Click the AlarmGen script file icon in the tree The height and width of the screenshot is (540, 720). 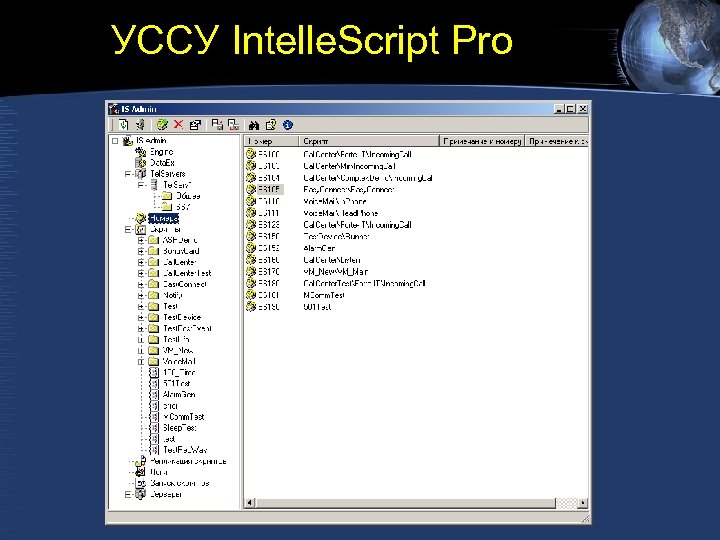coord(154,394)
